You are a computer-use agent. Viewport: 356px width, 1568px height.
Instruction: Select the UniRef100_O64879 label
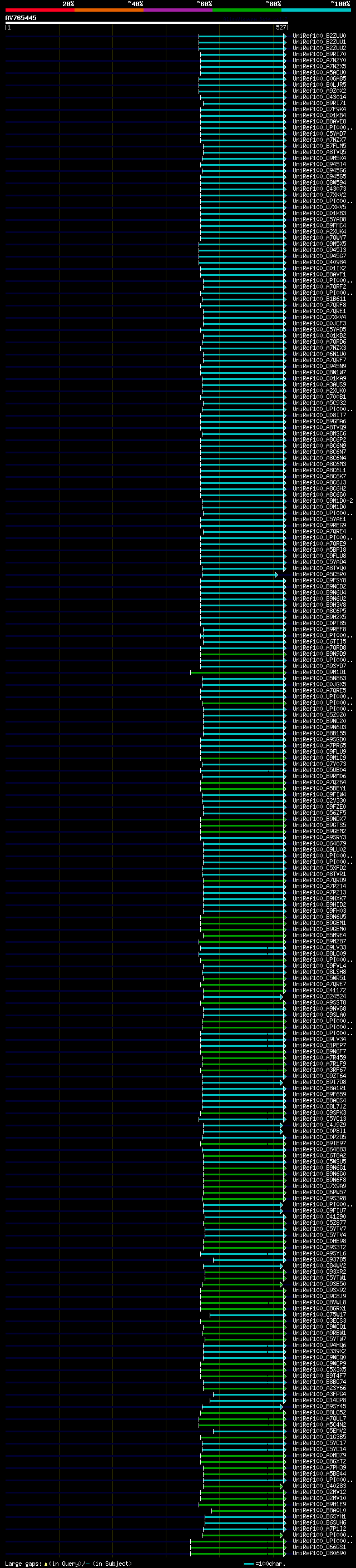coord(319,843)
